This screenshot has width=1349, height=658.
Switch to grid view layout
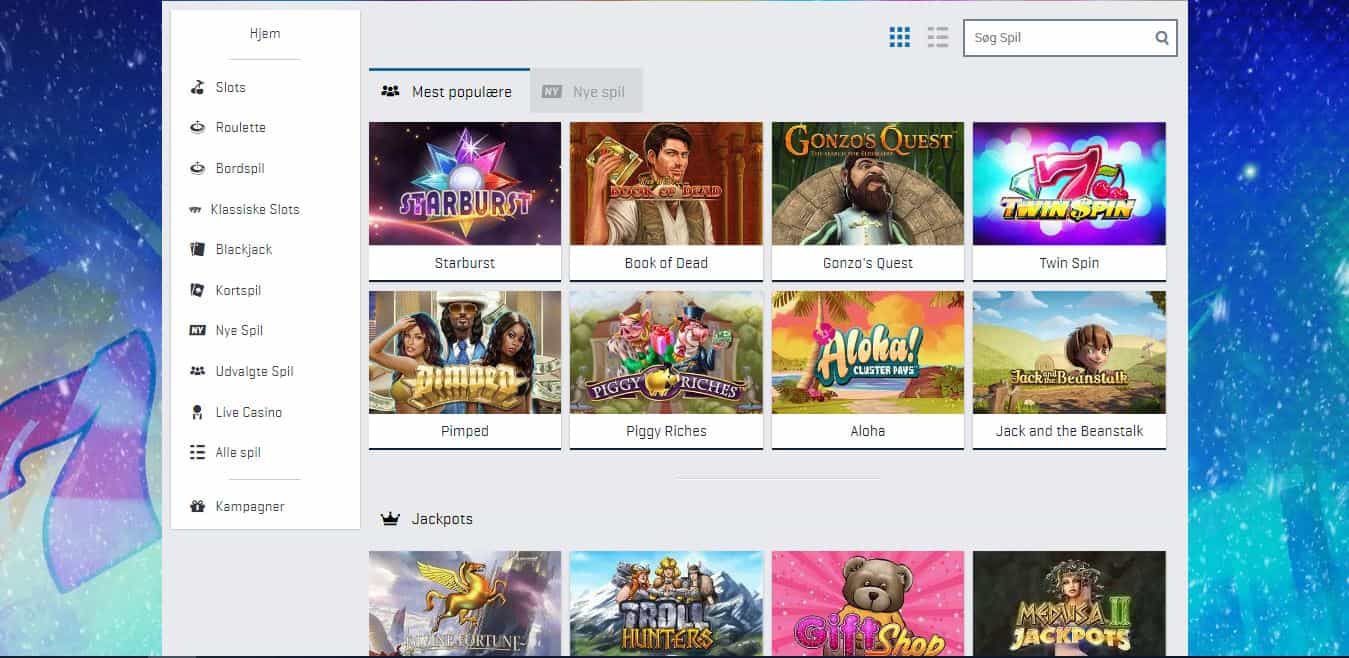pos(900,38)
